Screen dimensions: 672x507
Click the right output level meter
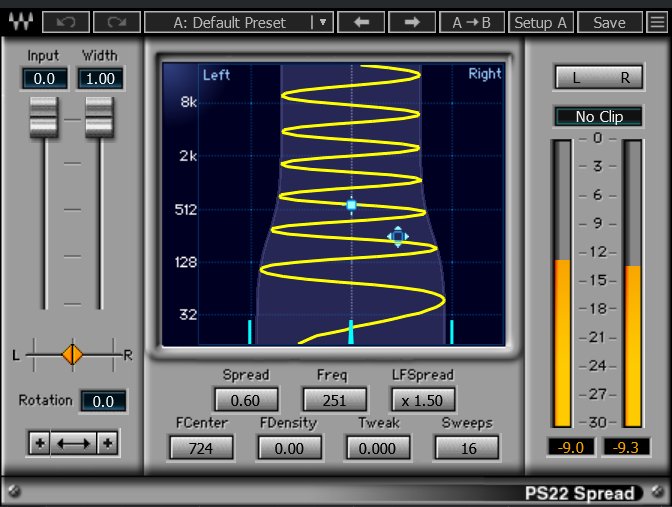click(633, 283)
